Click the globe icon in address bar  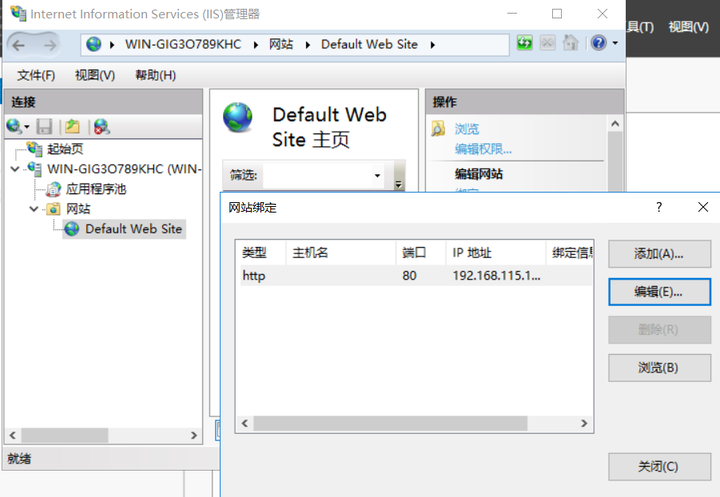pos(94,44)
